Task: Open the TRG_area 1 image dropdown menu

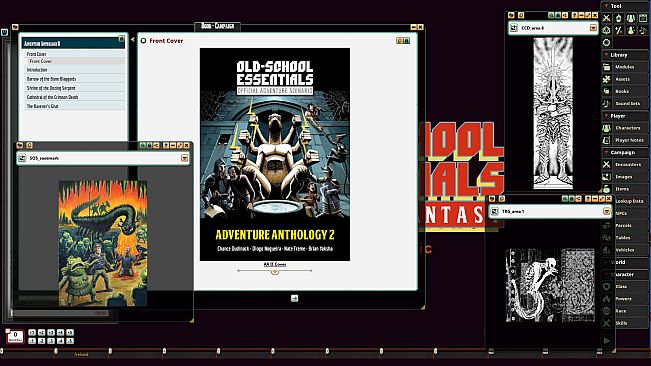Action: [607, 211]
